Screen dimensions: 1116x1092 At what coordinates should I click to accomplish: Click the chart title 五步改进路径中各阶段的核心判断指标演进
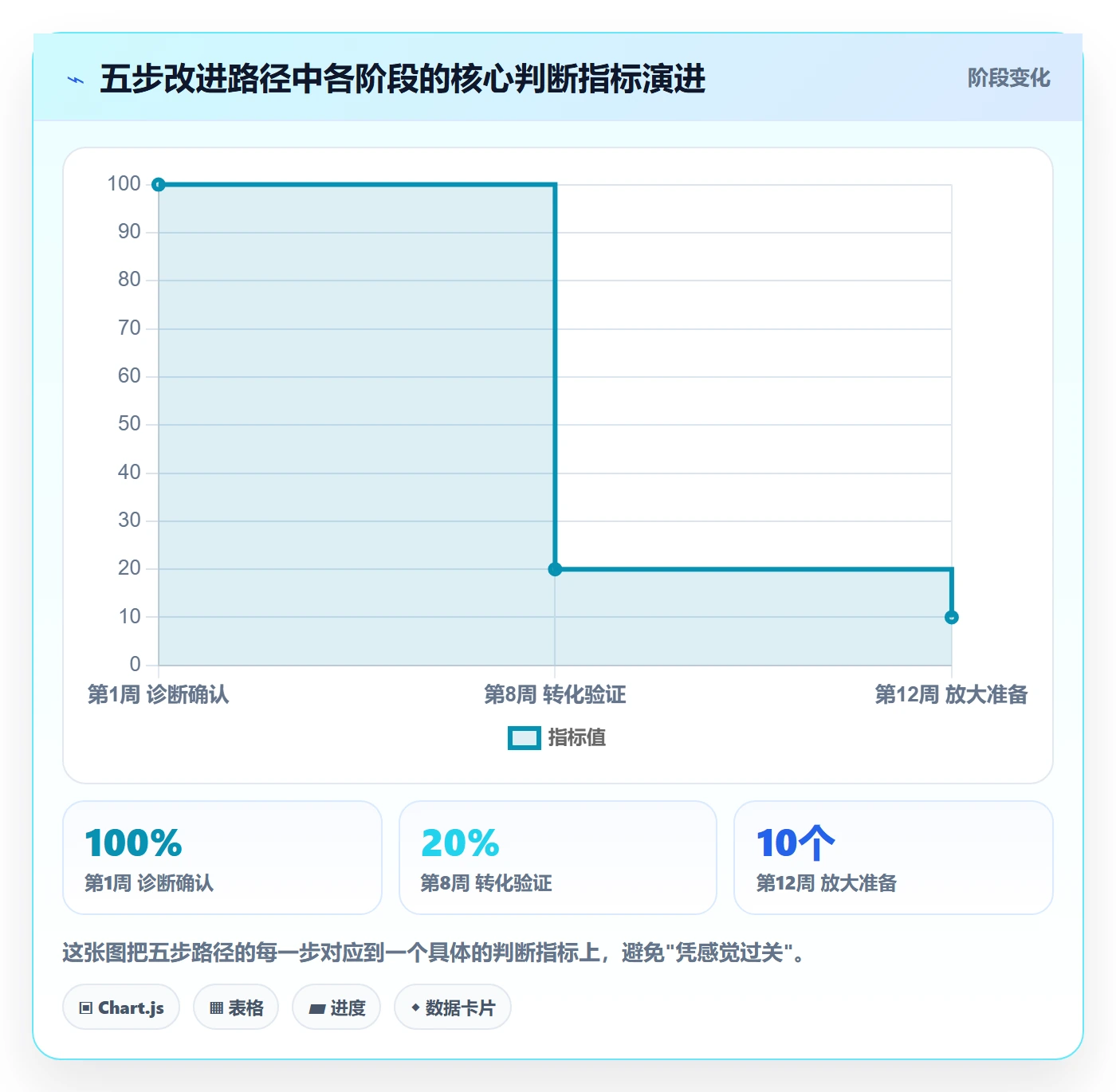(403, 79)
